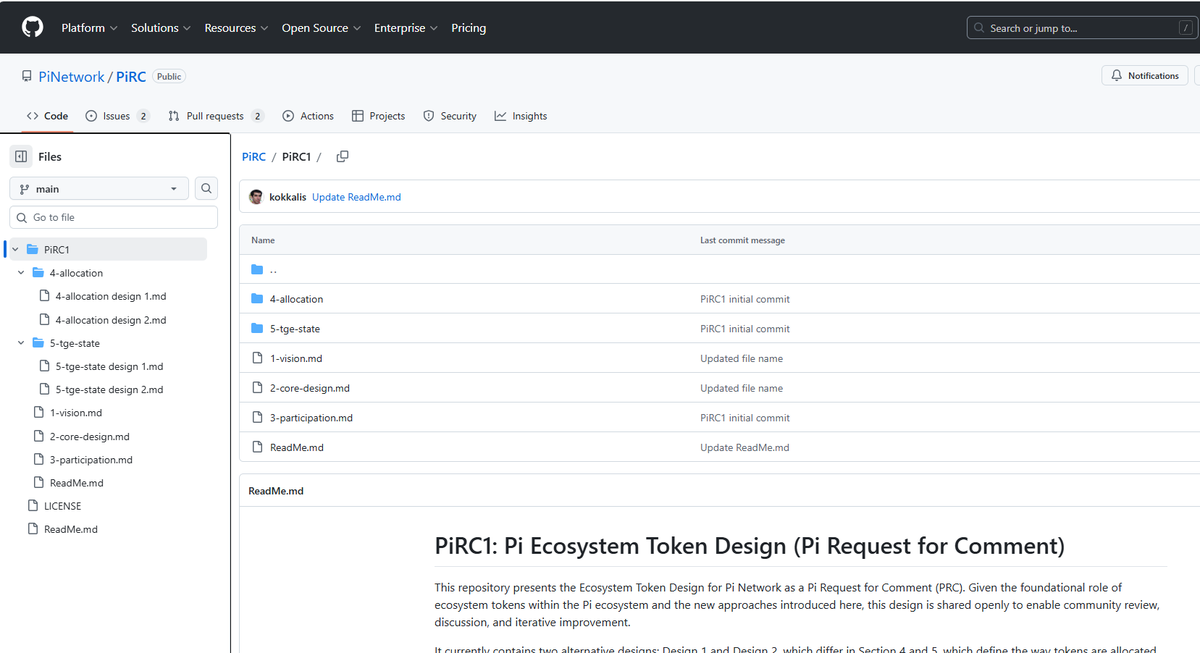
Task: Click the file icon of 3-participation.md table row
Action: click(x=257, y=418)
